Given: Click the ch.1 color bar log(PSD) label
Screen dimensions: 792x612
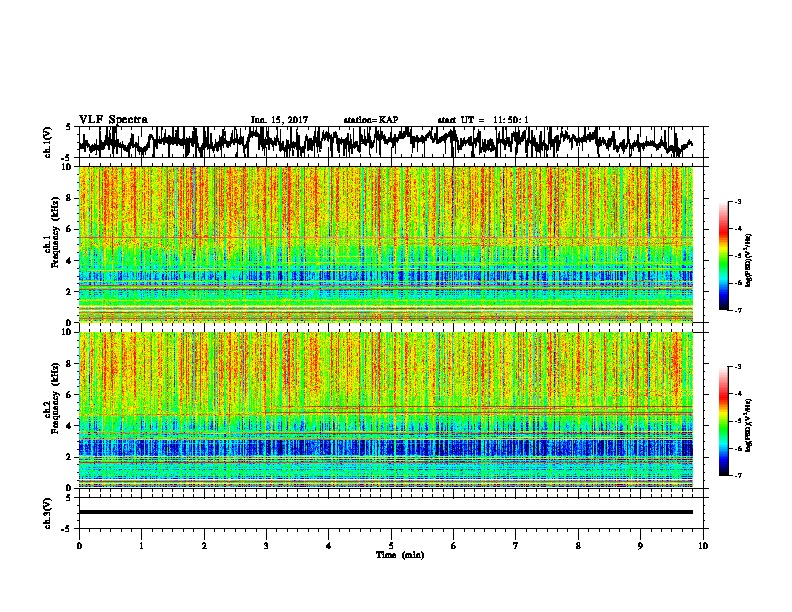Looking at the screenshot, I should (749, 261).
